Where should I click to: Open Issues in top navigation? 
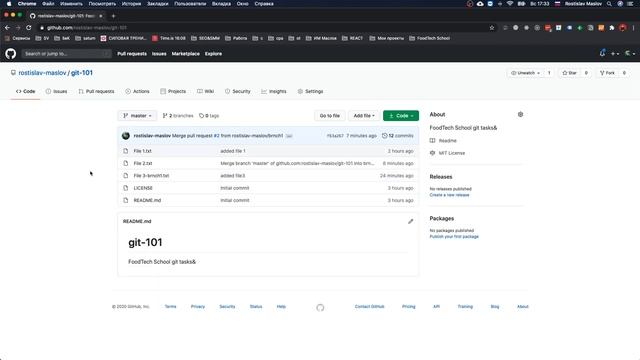[x=159, y=54]
